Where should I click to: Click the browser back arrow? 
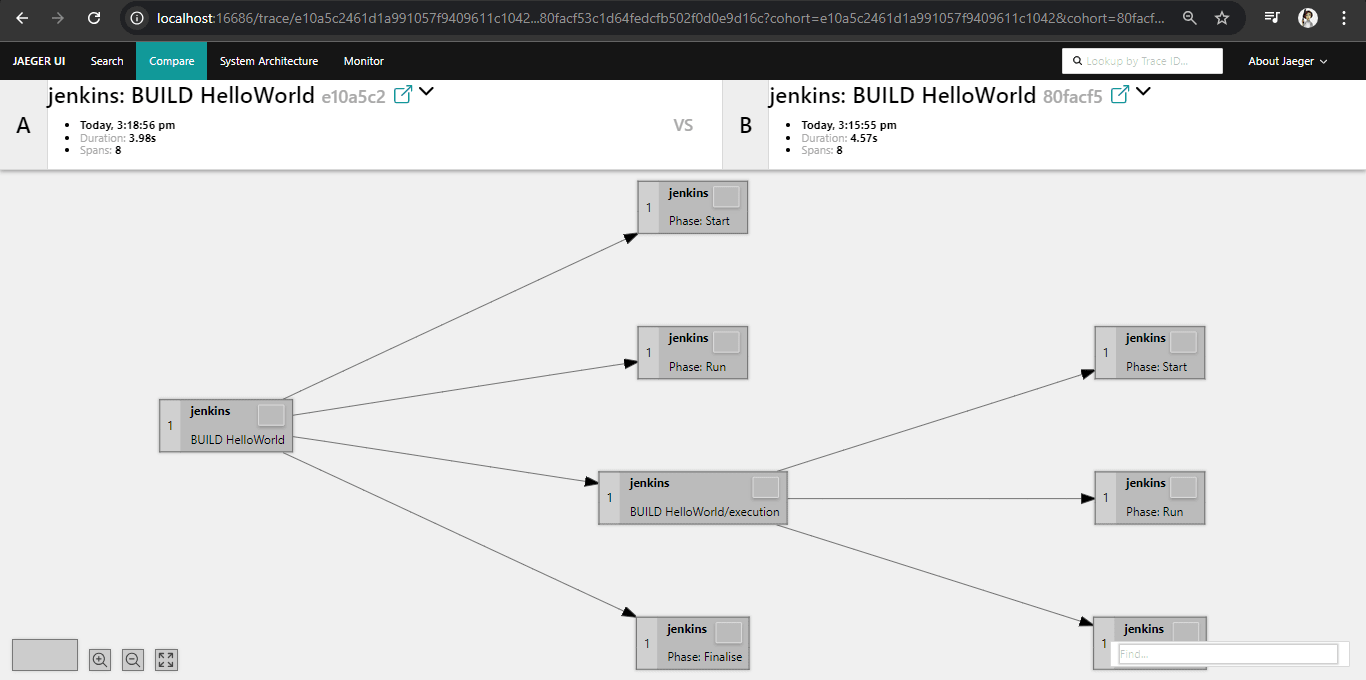point(22,18)
